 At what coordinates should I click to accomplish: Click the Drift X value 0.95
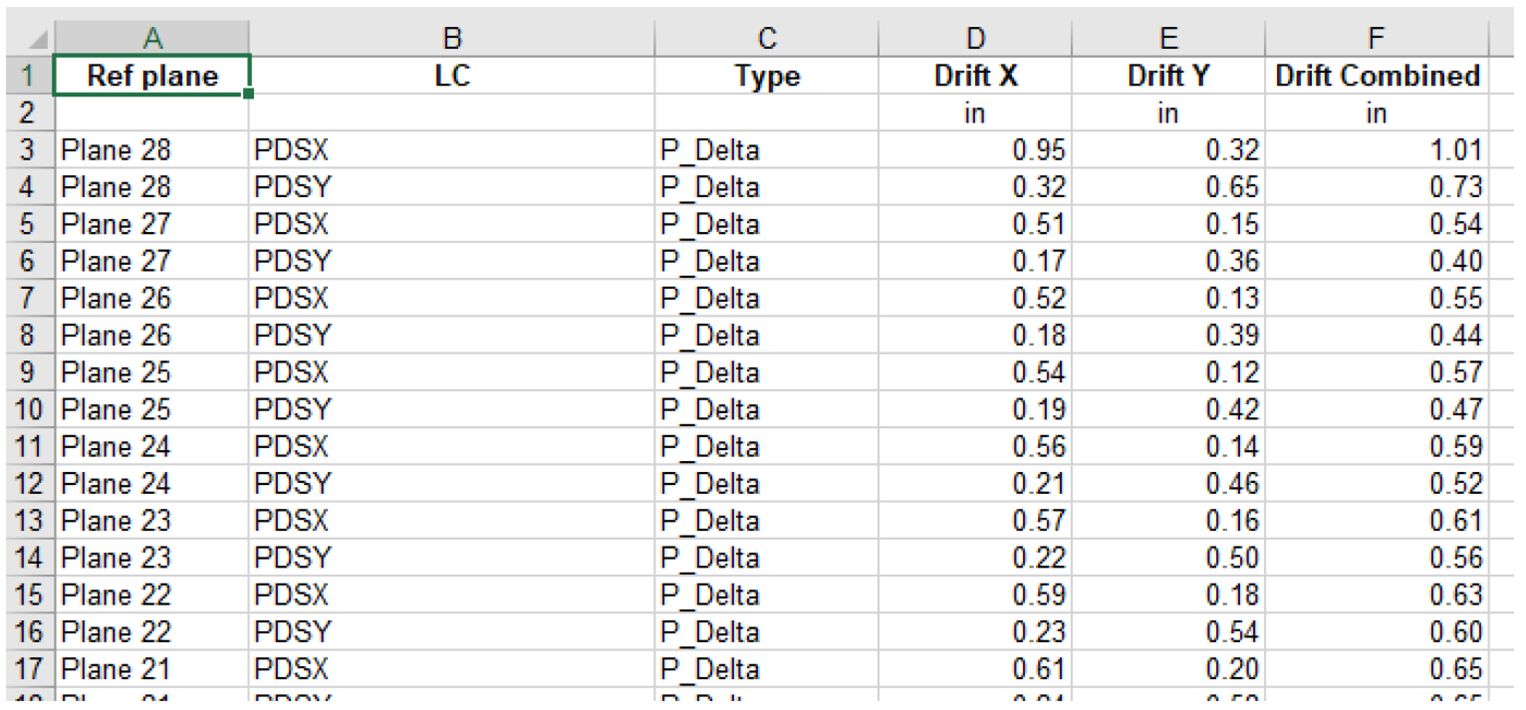[975, 151]
